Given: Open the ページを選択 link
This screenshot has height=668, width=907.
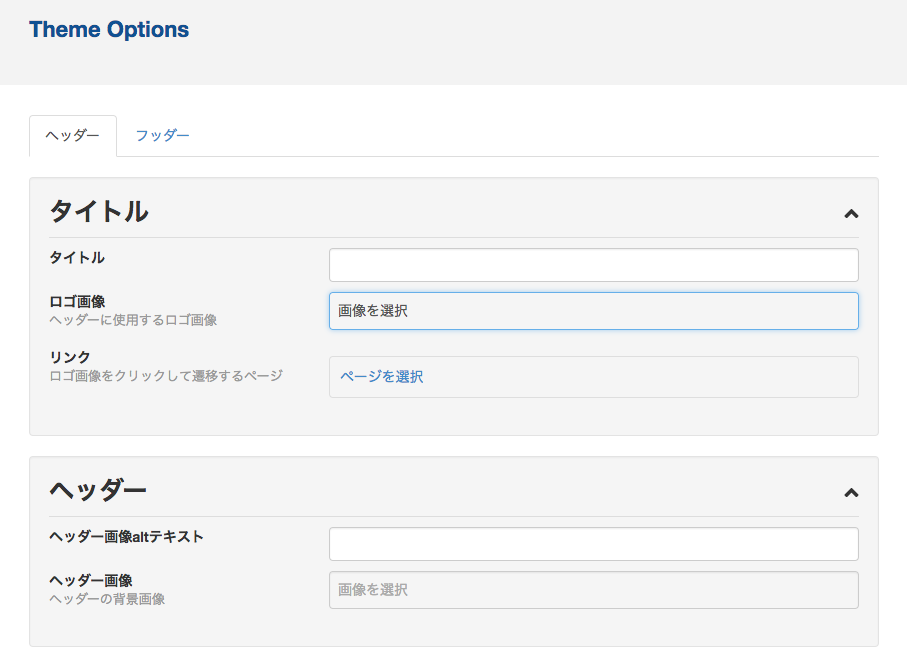Looking at the screenshot, I should click(x=382, y=377).
